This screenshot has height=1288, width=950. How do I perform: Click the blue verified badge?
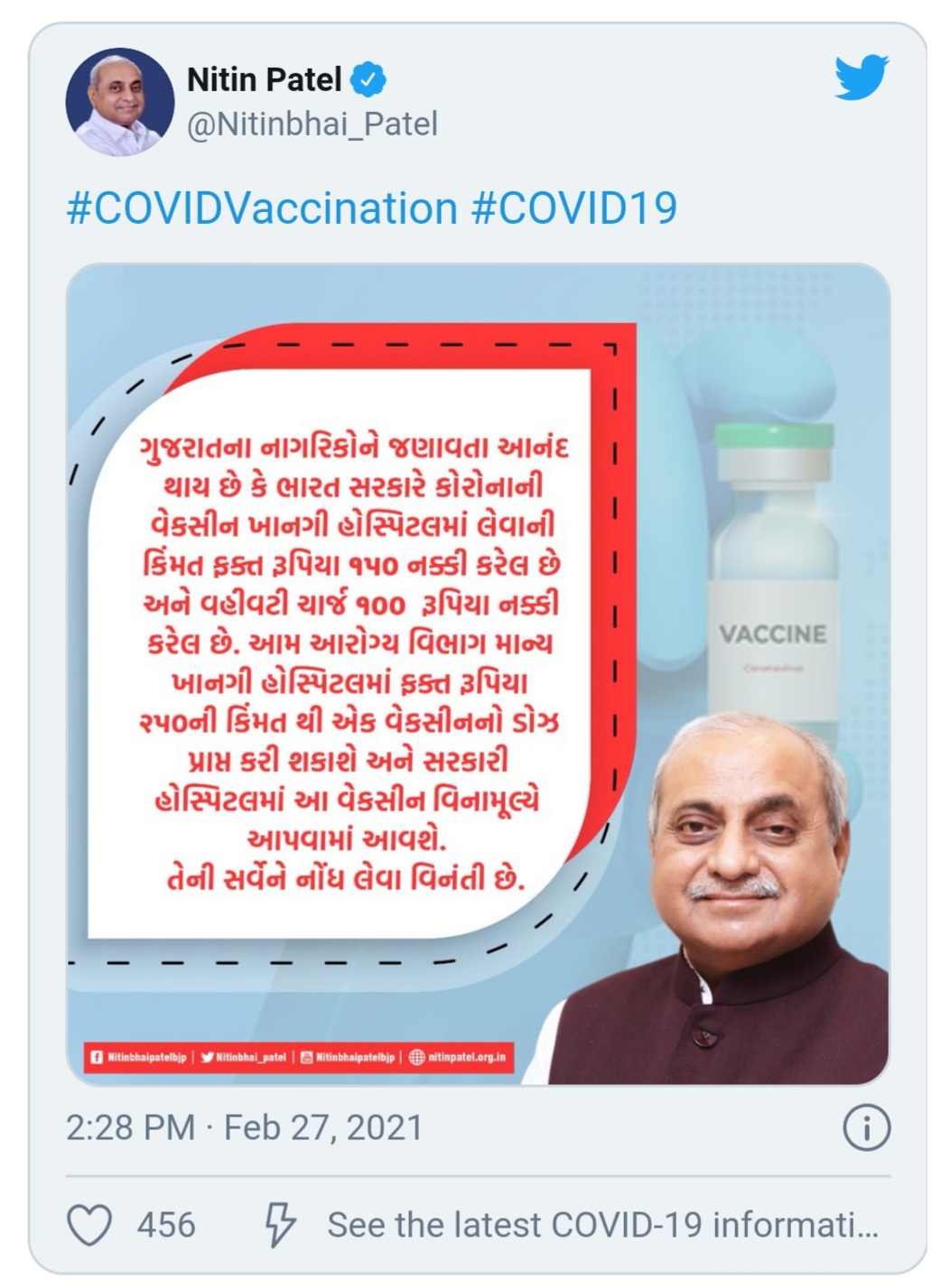pyautogui.click(x=368, y=80)
